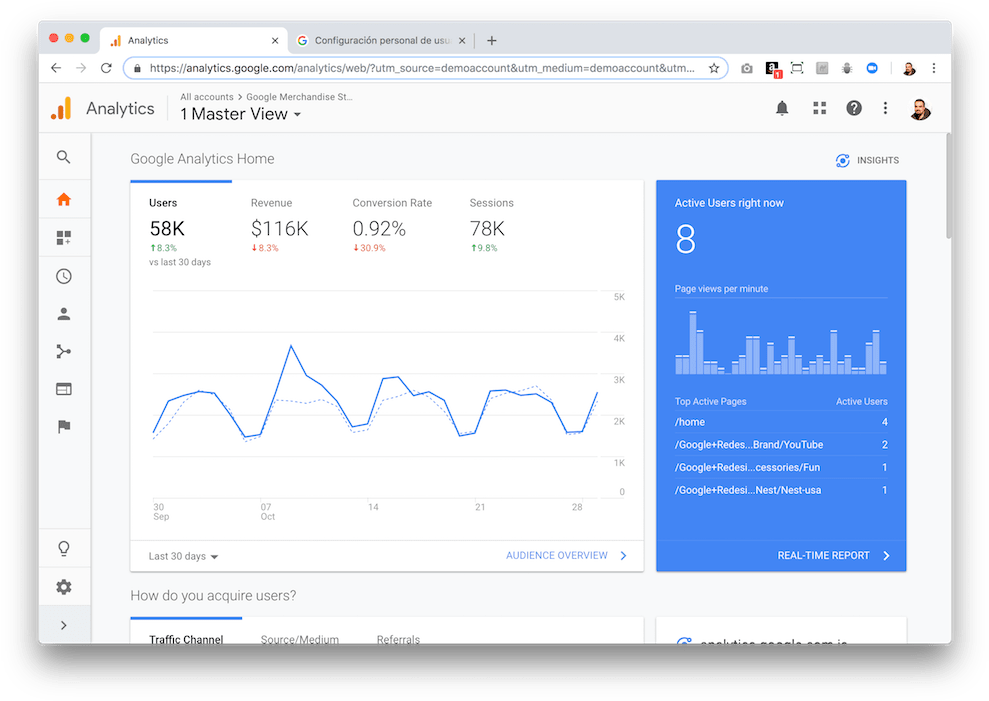Open the account avatar in the Analytics header
This screenshot has height=701, width=989.
(x=920, y=109)
